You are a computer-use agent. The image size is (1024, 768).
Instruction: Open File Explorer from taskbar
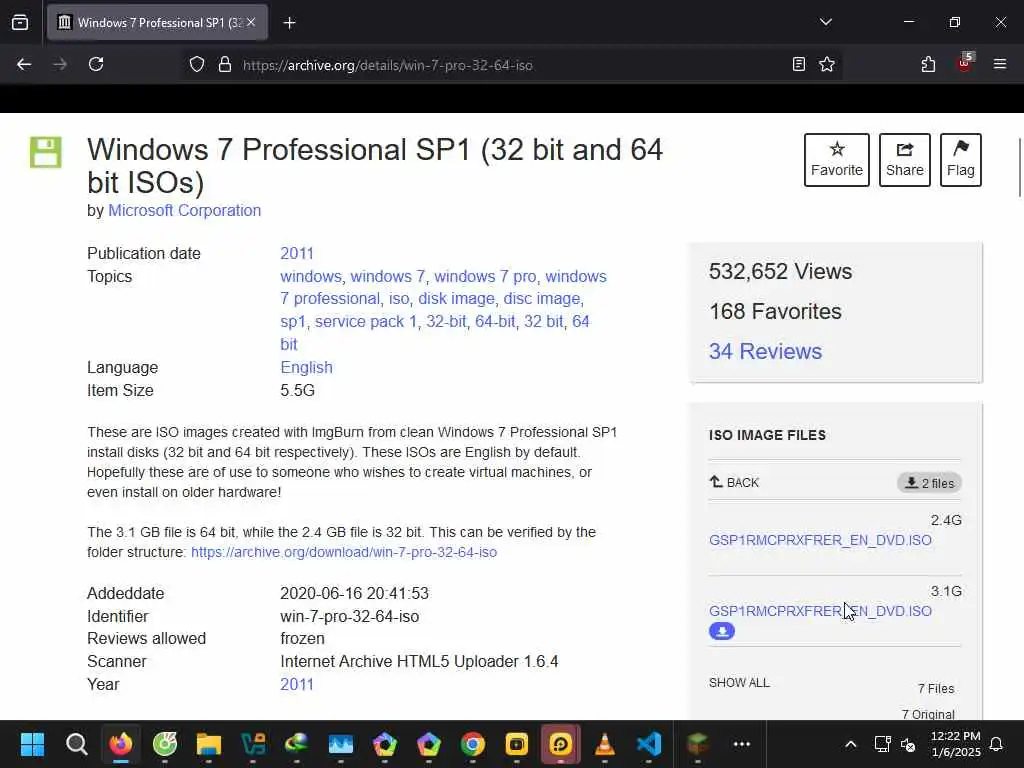[x=209, y=744]
